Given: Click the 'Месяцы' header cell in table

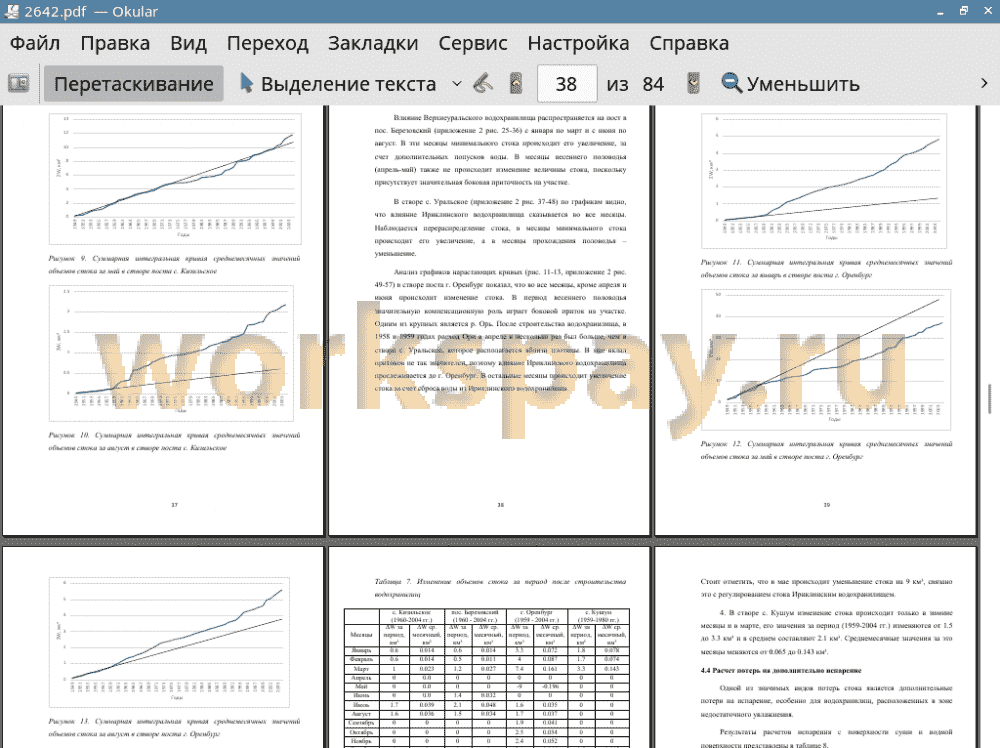Looking at the screenshot, I should 362,634.
